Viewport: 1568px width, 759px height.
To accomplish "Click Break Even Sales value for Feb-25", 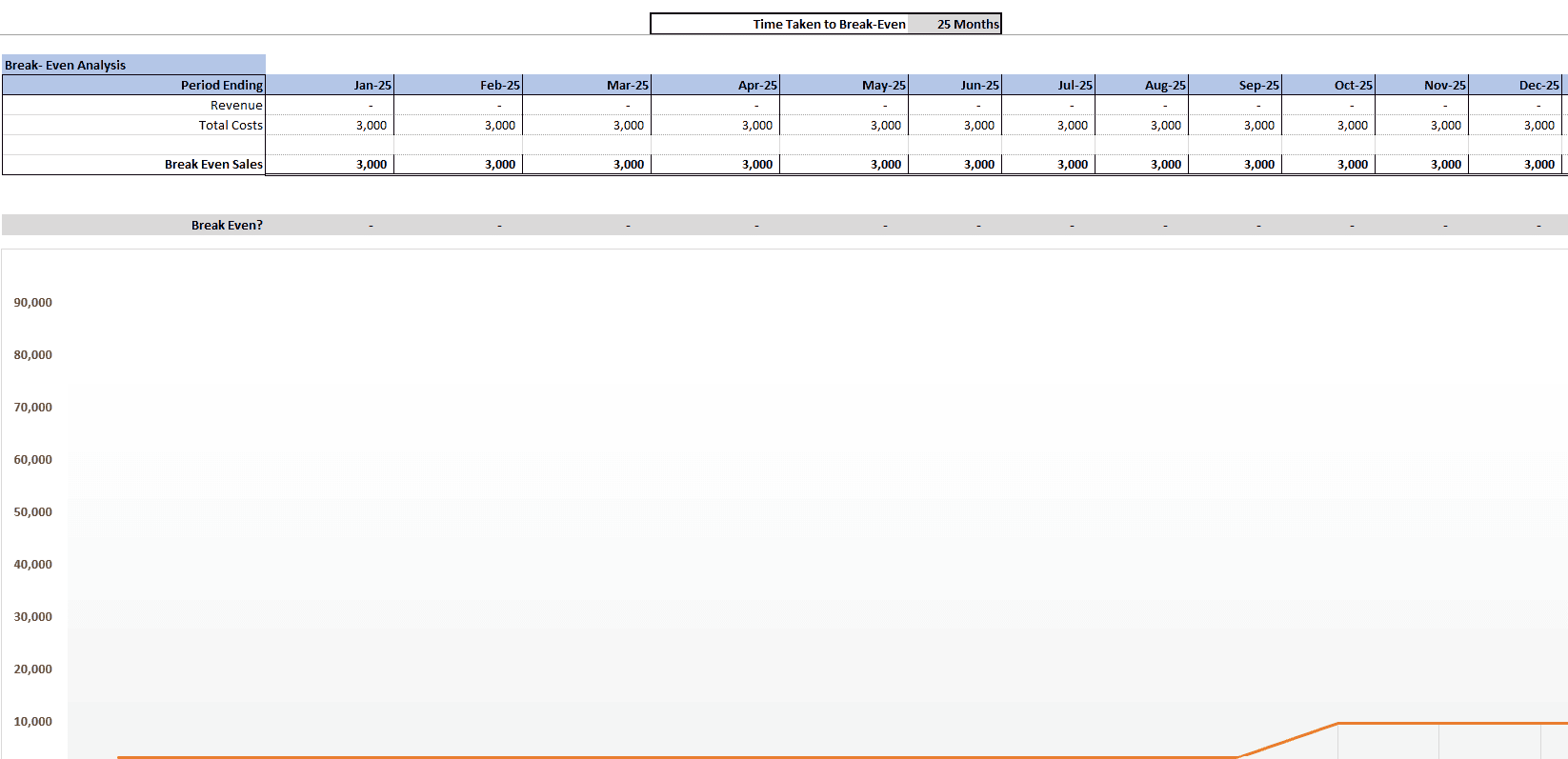I will [x=458, y=164].
